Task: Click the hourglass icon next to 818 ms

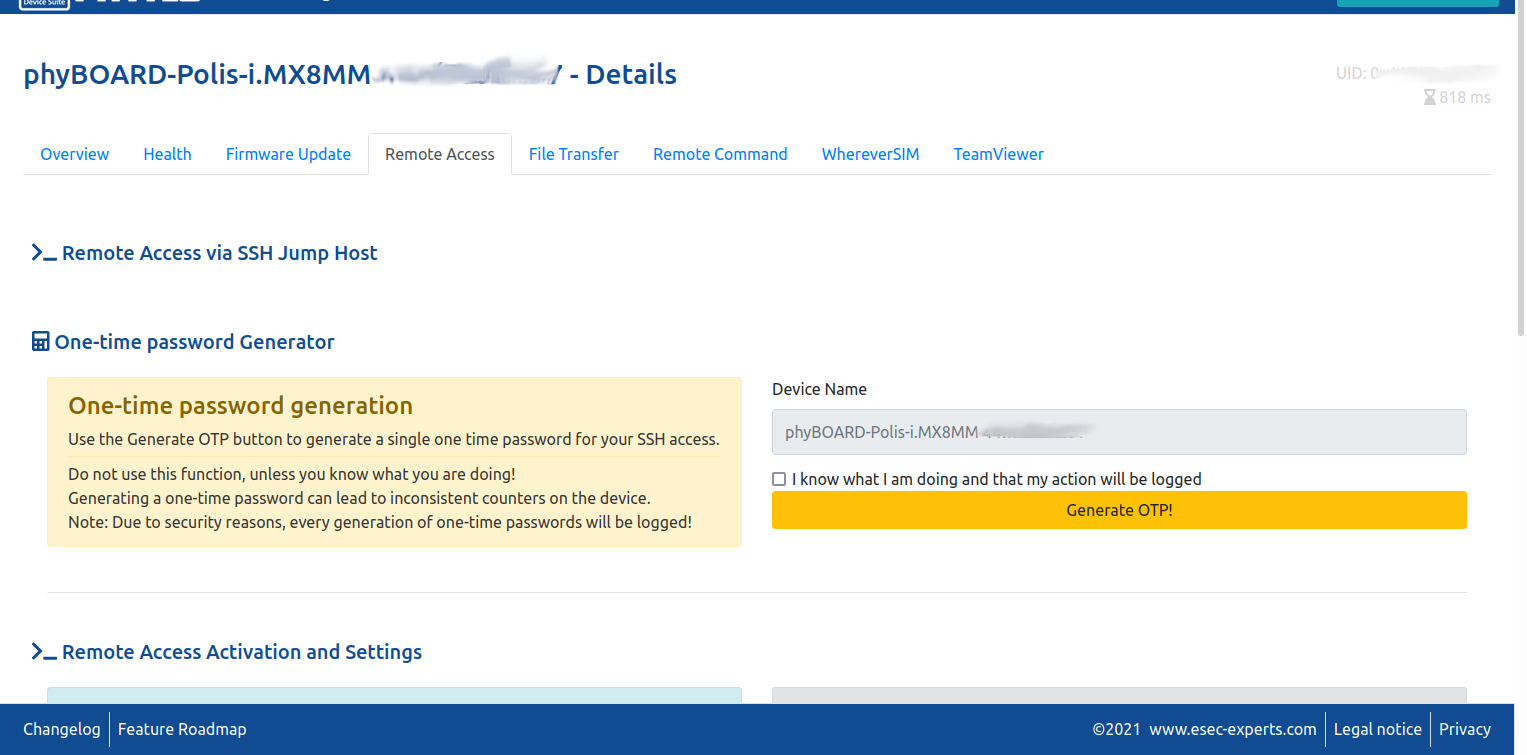Action: (x=1430, y=97)
